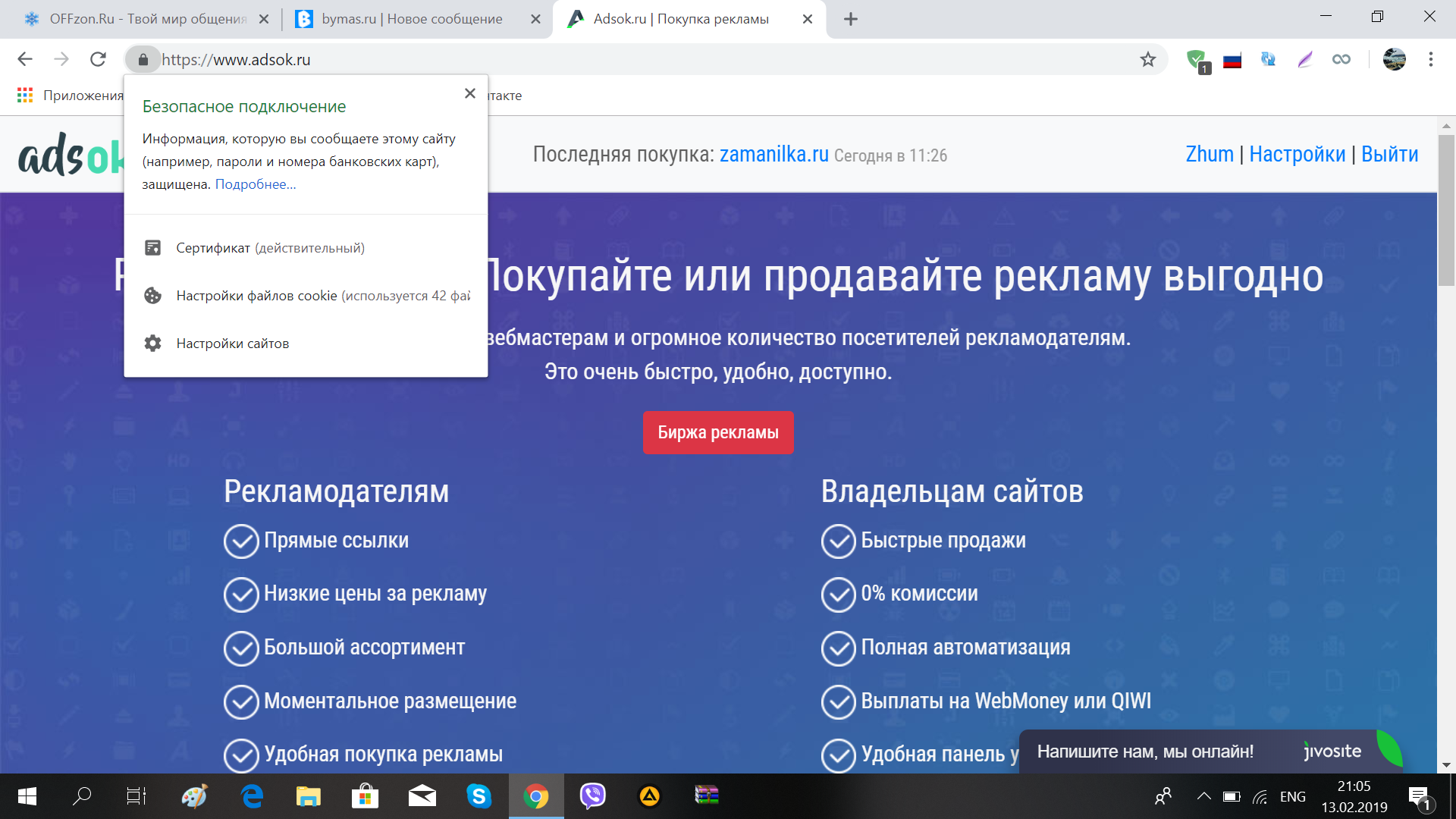Image resolution: width=1456 pixels, height=819 pixels.
Task: Open Chrome three-dot menu
Action: pos(1430,59)
